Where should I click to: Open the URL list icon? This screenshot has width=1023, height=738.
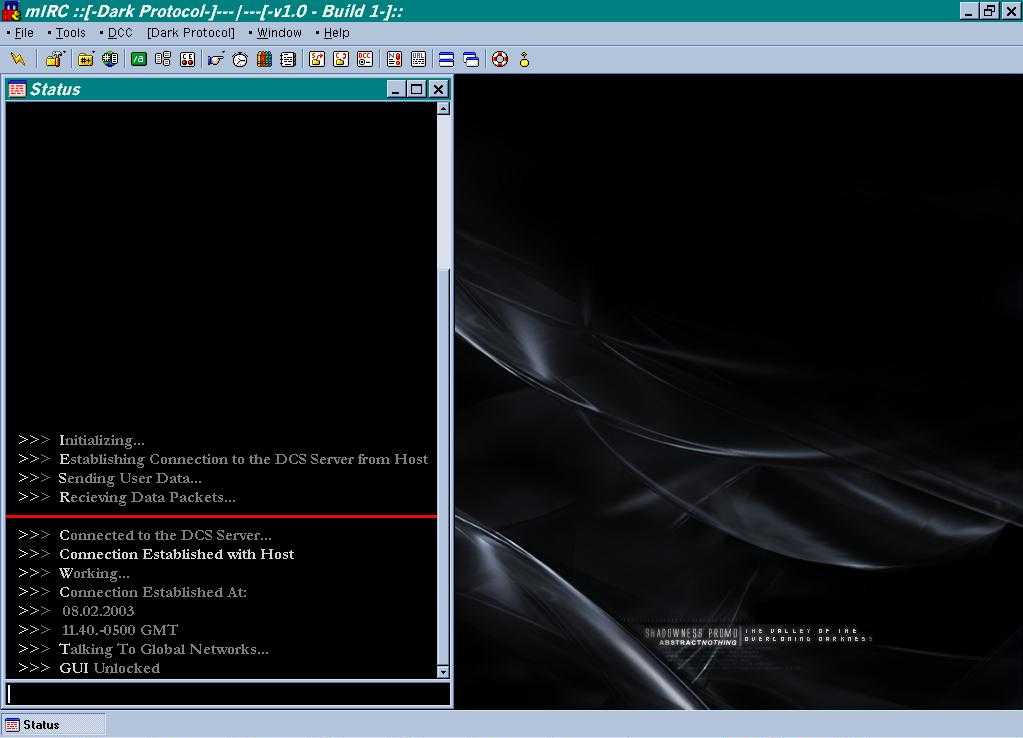pos(420,59)
